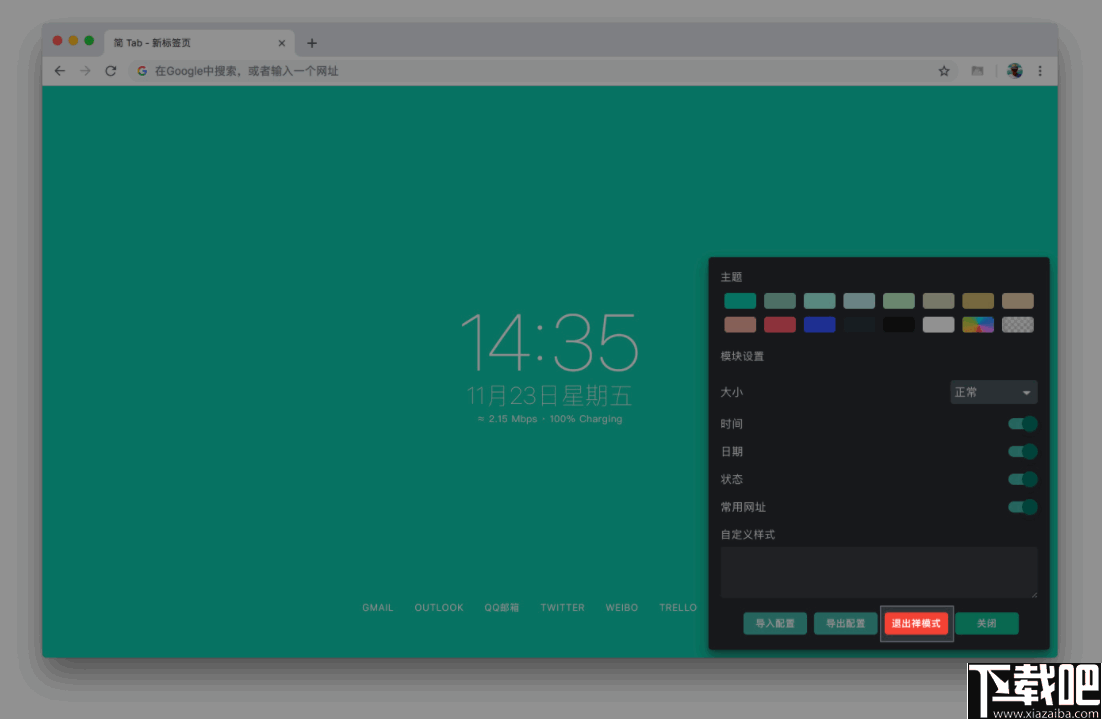This screenshot has height=719, width=1103.
Task: Close the 简 Tab browser tab
Action: 281,43
